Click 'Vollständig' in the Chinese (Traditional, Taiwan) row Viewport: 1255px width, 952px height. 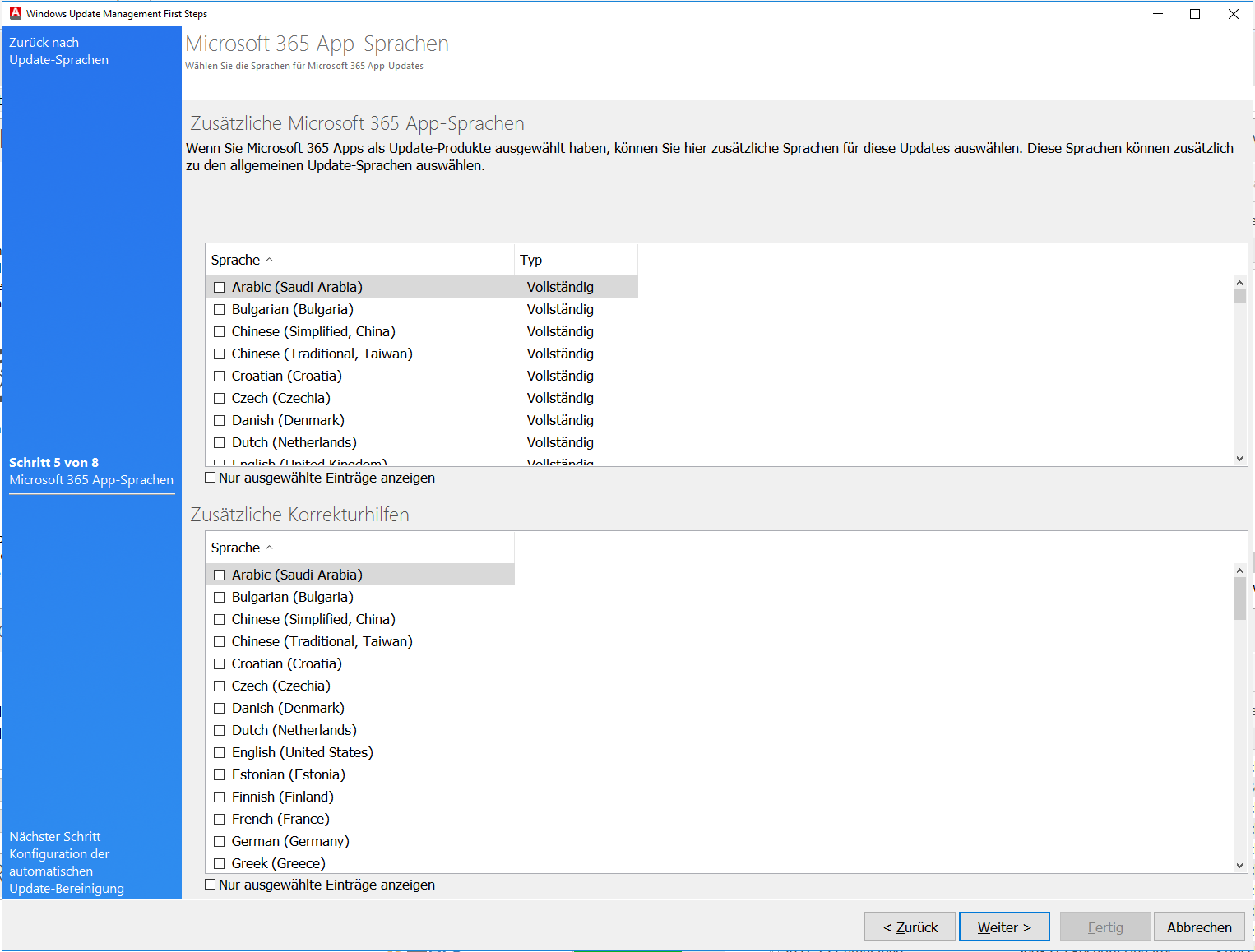coord(560,354)
